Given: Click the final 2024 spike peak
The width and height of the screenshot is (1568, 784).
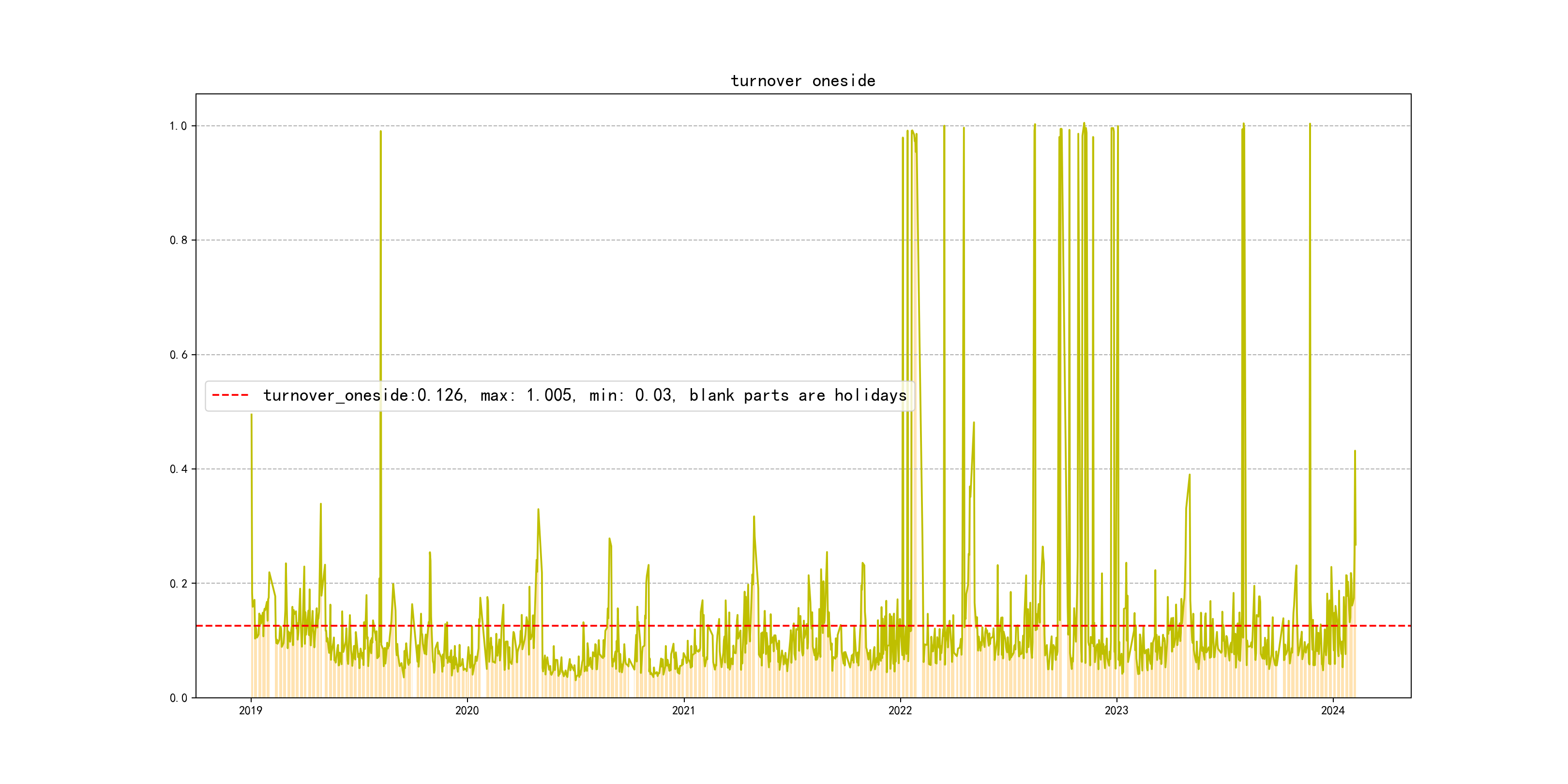Looking at the screenshot, I should point(1355,452).
